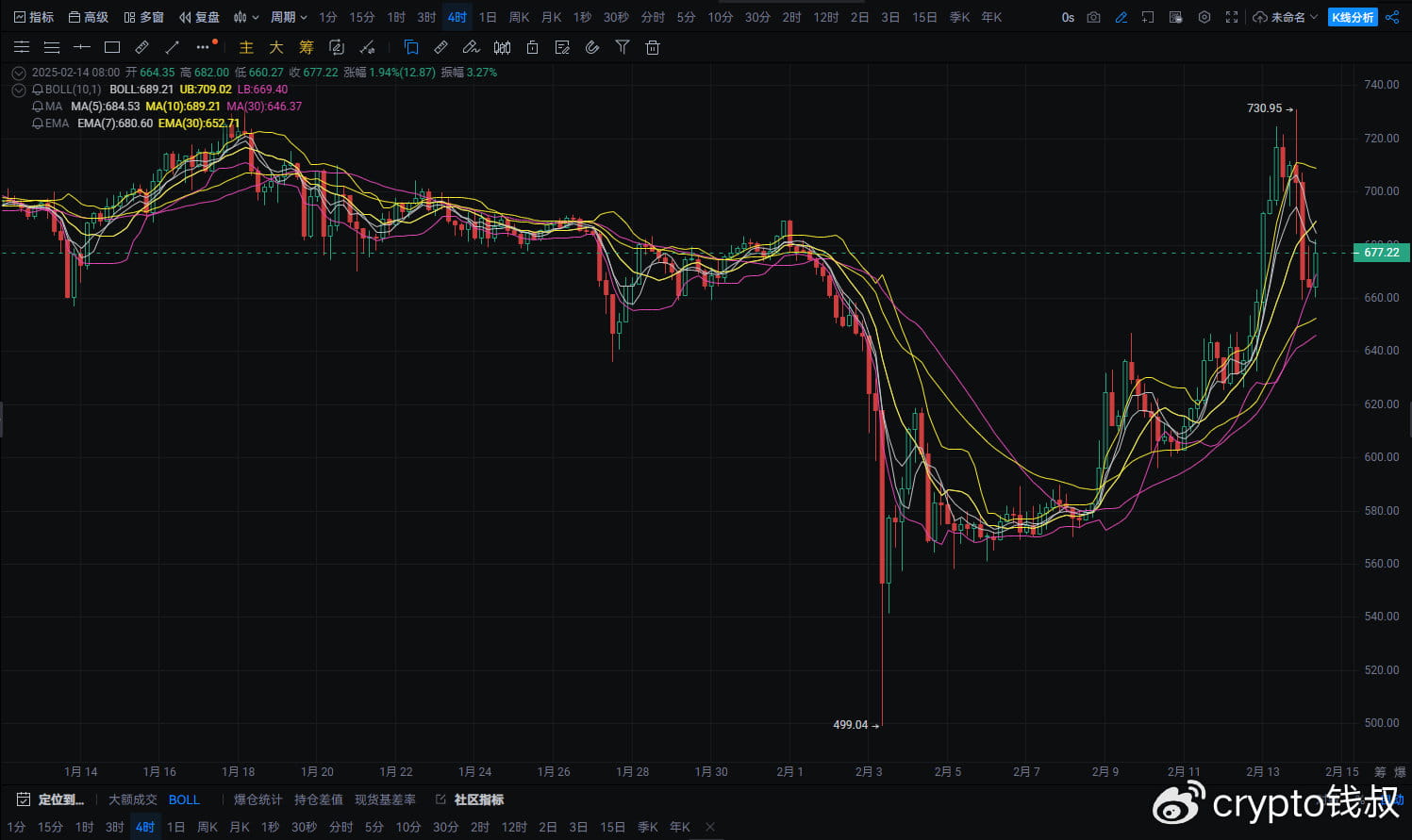Screen dimensions: 1412x840
Task: Toggle the EMA indicator alert bell
Action: click(x=38, y=124)
